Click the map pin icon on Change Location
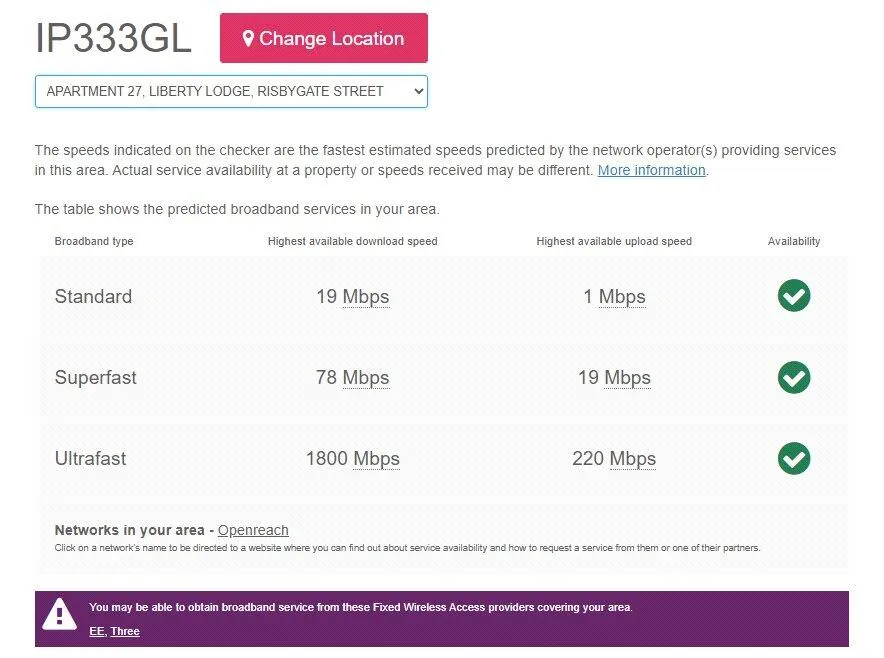This screenshot has width=884, height=658. tap(248, 39)
